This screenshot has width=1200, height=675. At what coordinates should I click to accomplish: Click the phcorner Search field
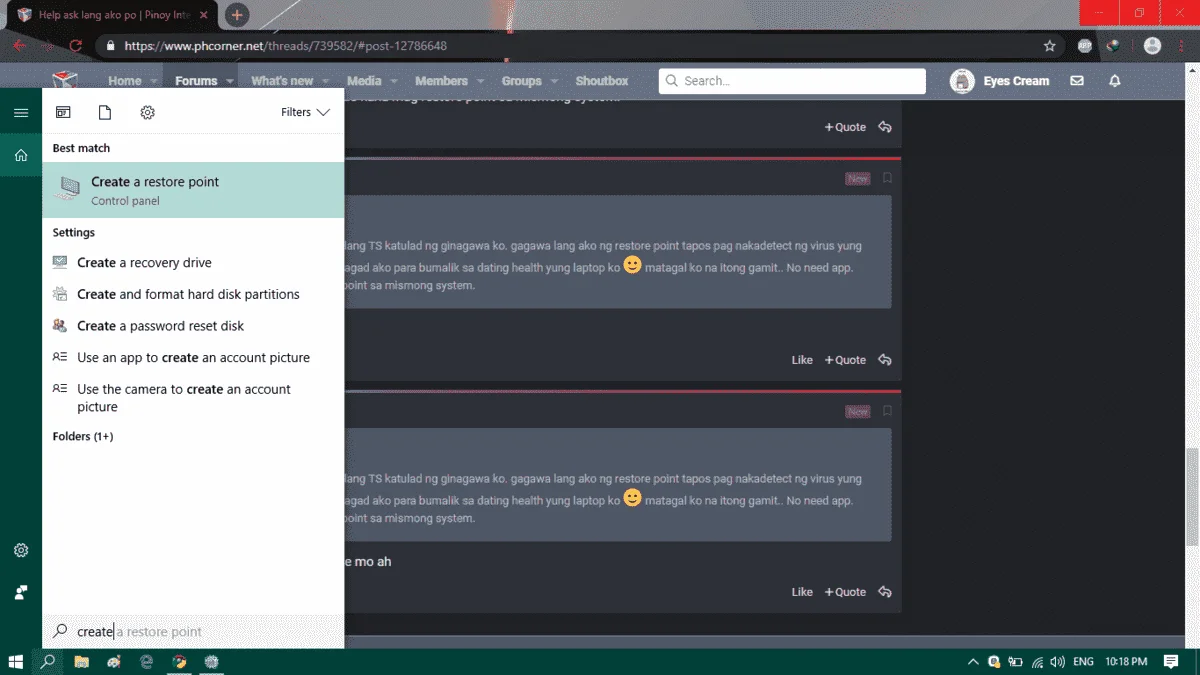[x=792, y=81]
